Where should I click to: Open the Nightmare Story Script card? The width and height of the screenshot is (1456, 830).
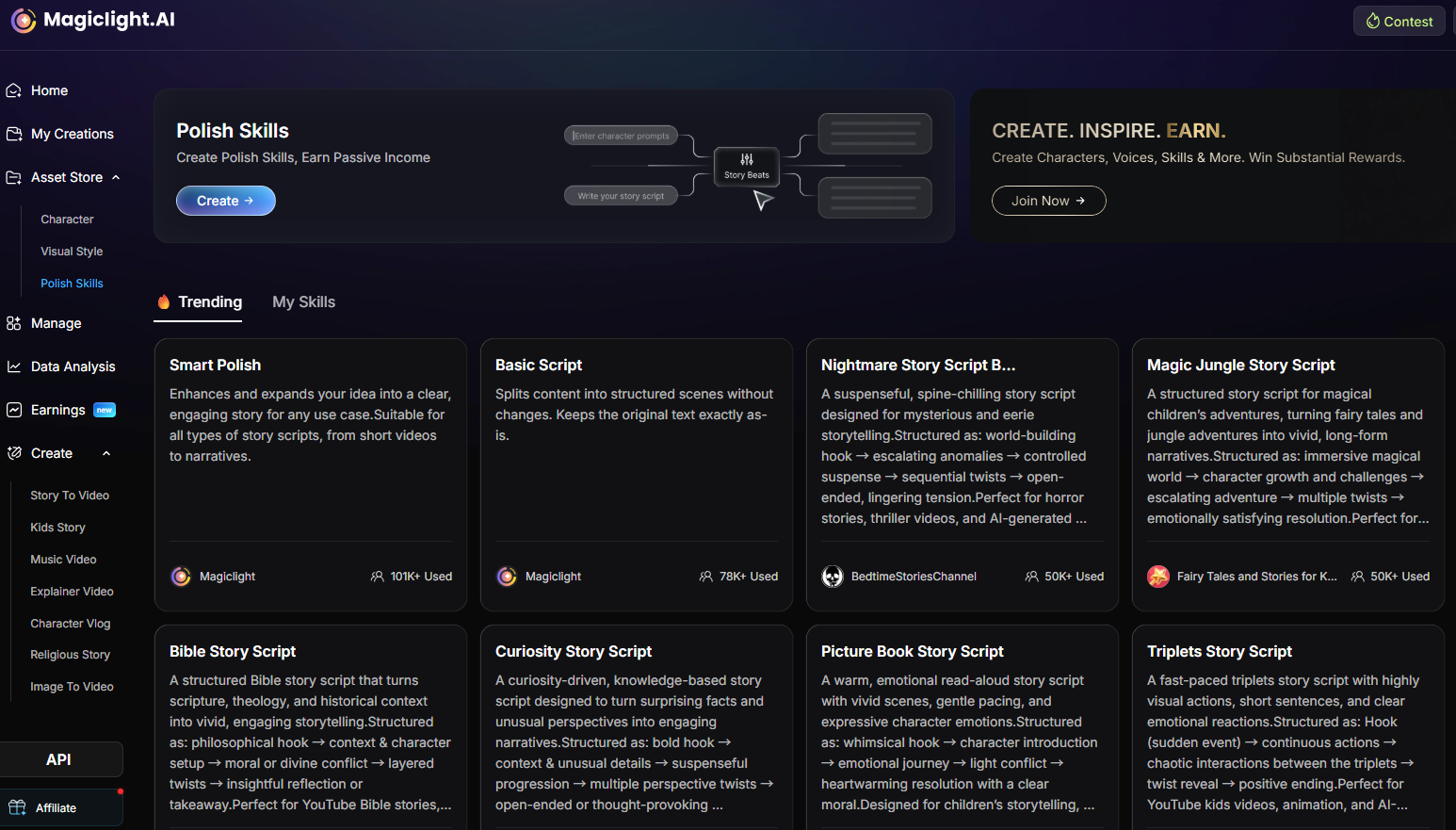[x=963, y=475]
